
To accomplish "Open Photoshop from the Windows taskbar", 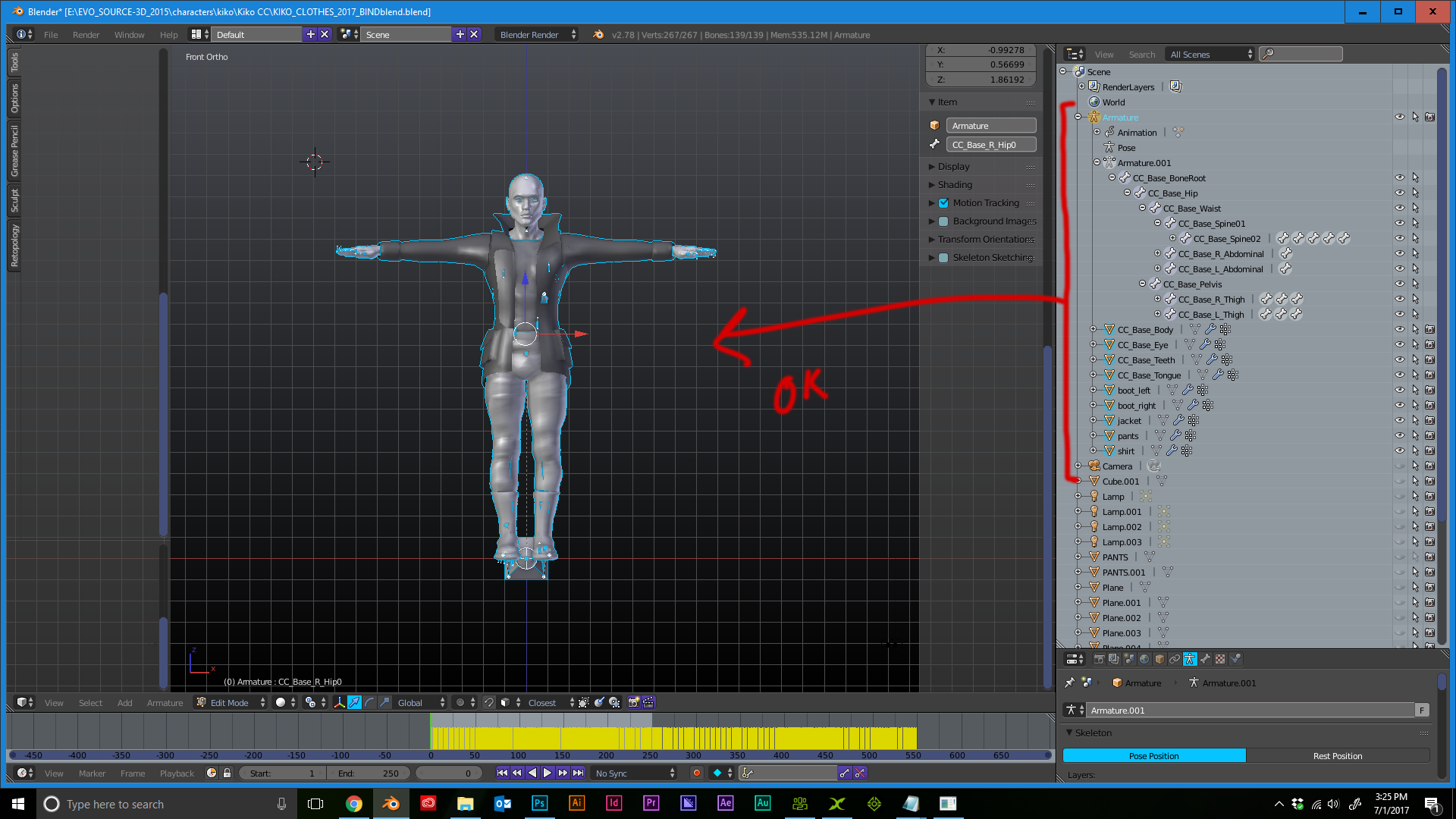I will click(x=539, y=803).
